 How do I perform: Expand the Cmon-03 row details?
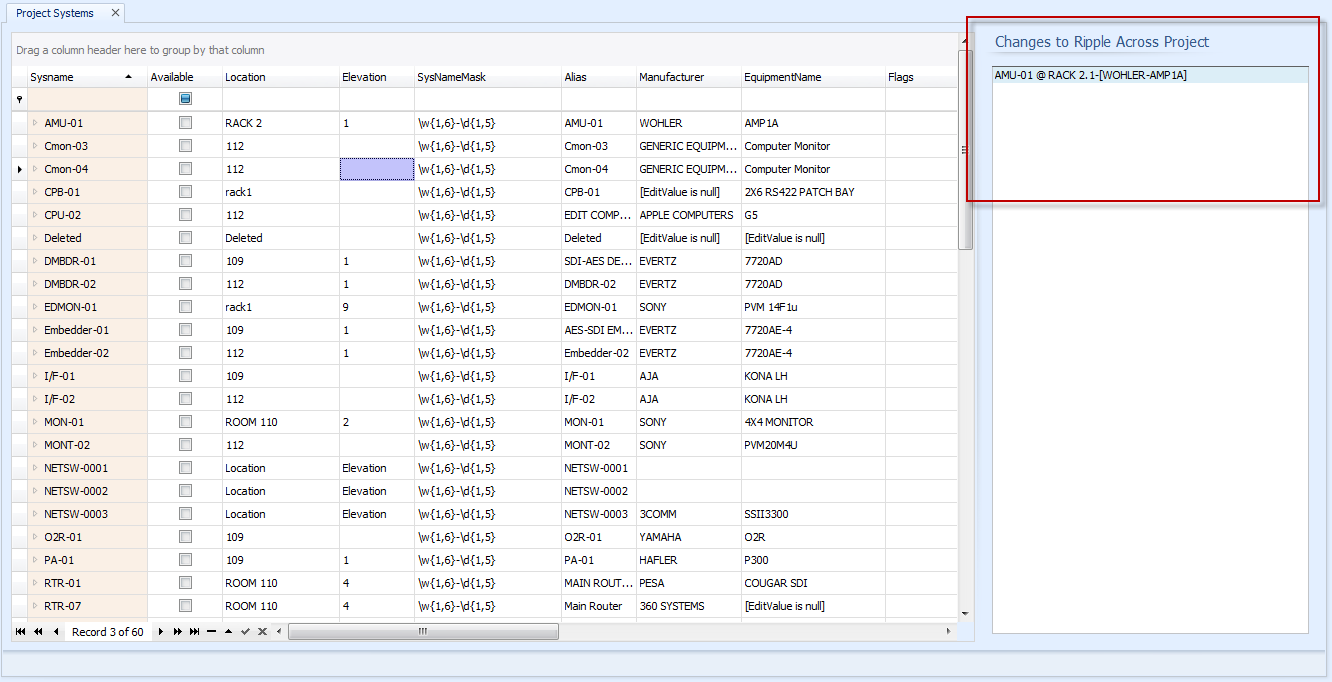tap(35, 145)
